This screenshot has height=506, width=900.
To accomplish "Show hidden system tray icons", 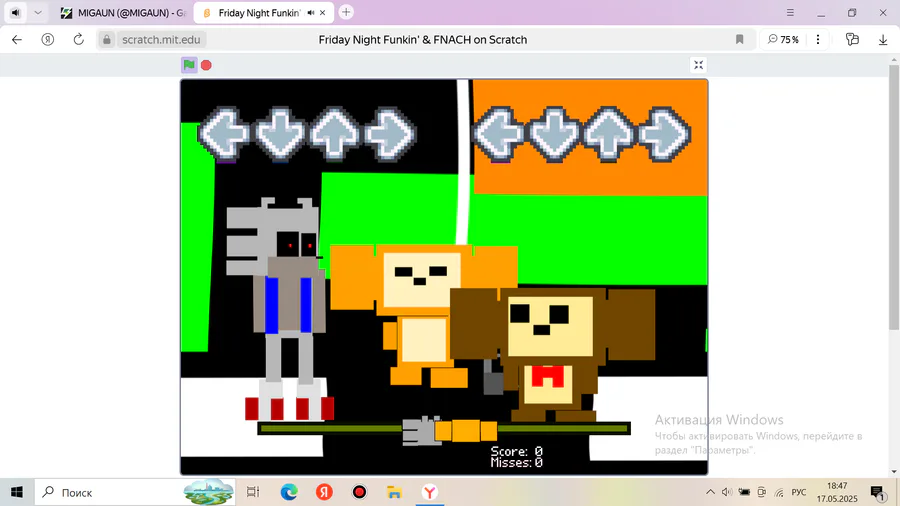I will pos(710,492).
